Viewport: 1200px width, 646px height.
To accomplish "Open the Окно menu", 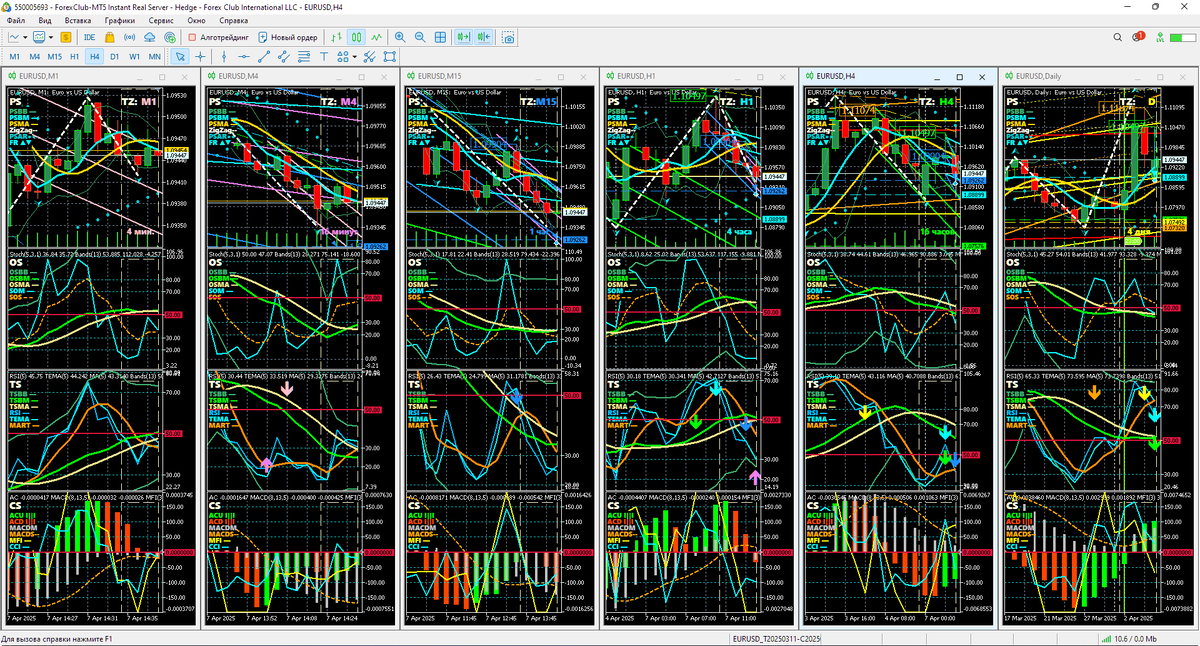I will click(x=197, y=20).
